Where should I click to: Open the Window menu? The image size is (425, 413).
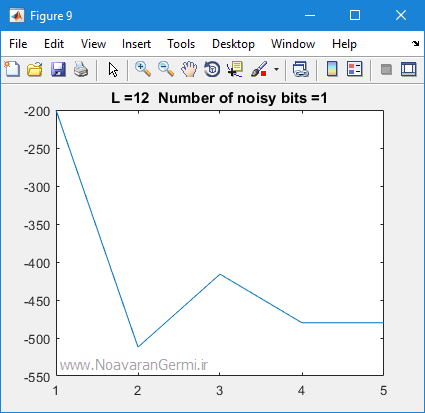[x=293, y=44]
